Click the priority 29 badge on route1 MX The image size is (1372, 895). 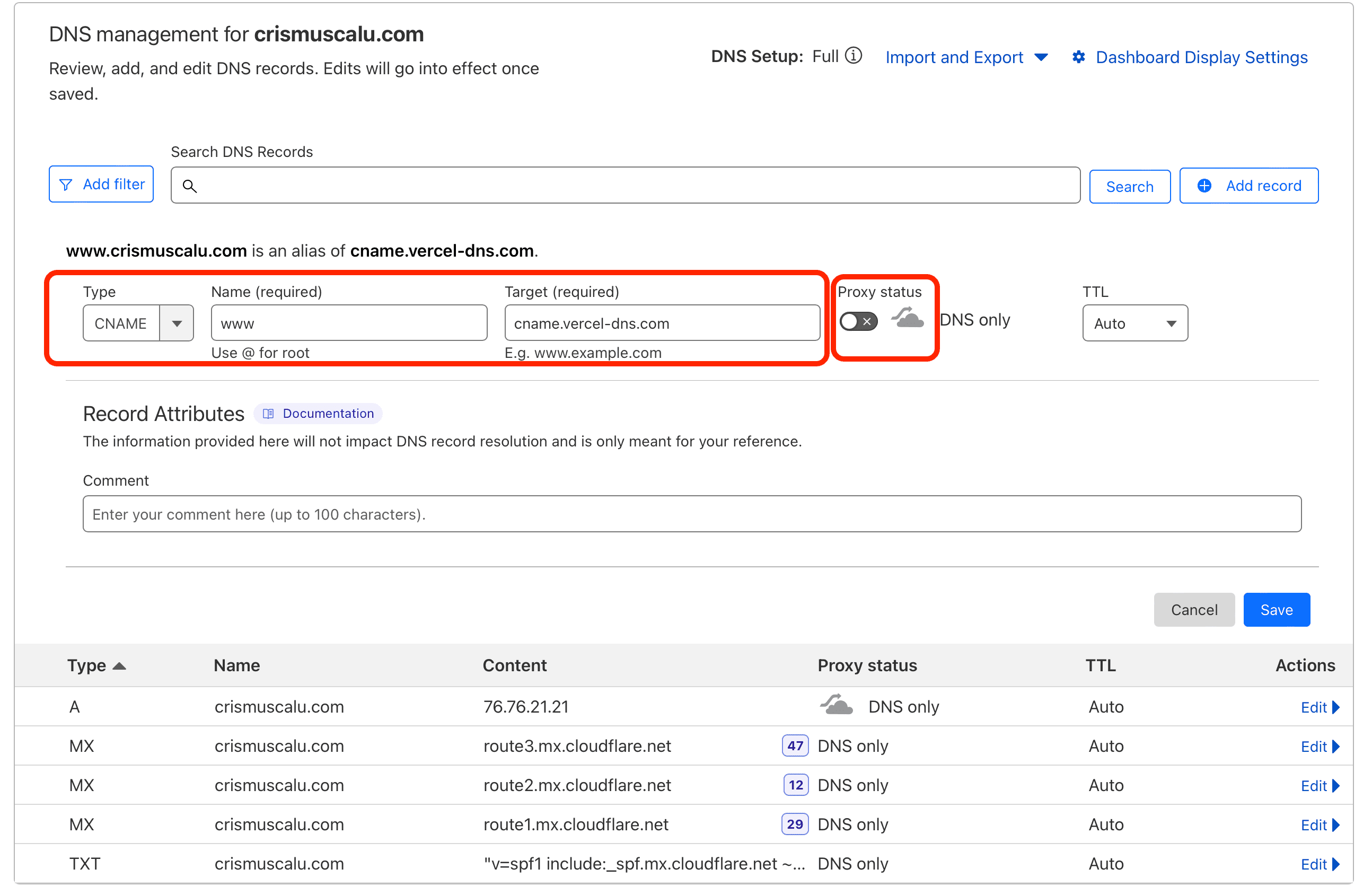click(794, 823)
